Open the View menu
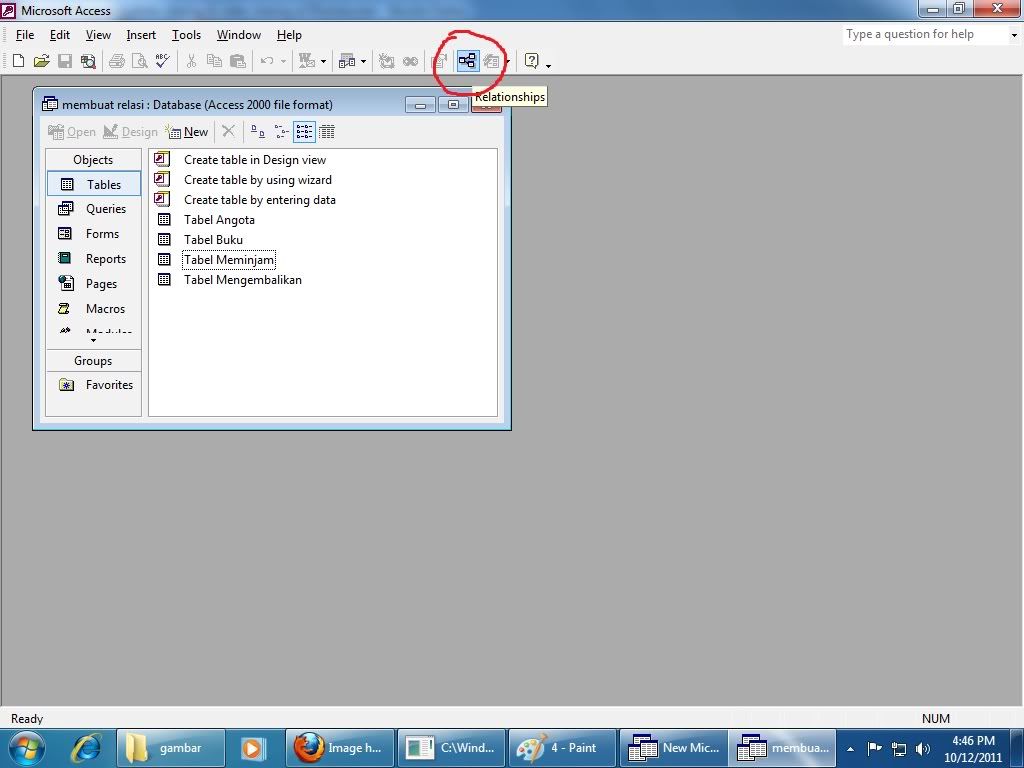 [98, 35]
